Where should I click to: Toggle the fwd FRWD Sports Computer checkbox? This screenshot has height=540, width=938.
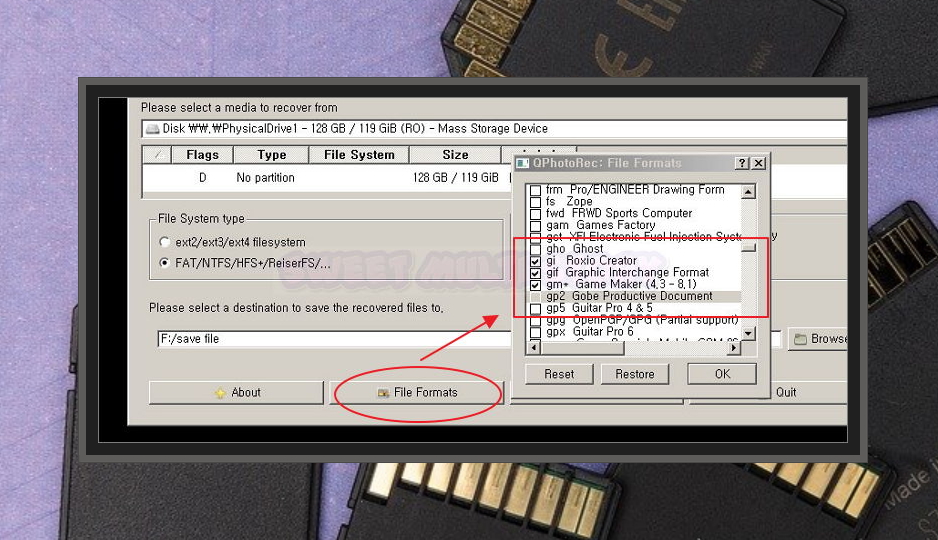tap(535, 213)
